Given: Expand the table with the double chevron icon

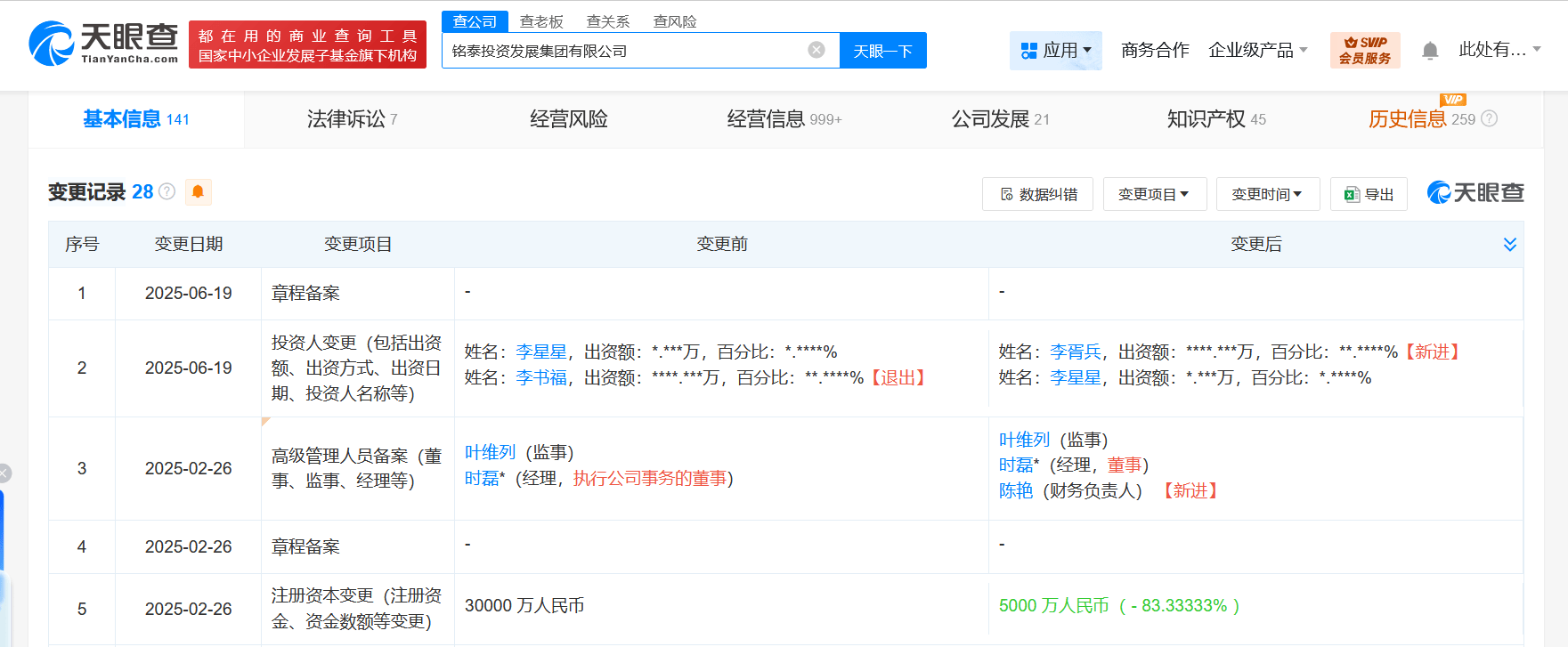Looking at the screenshot, I should coord(1510,244).
